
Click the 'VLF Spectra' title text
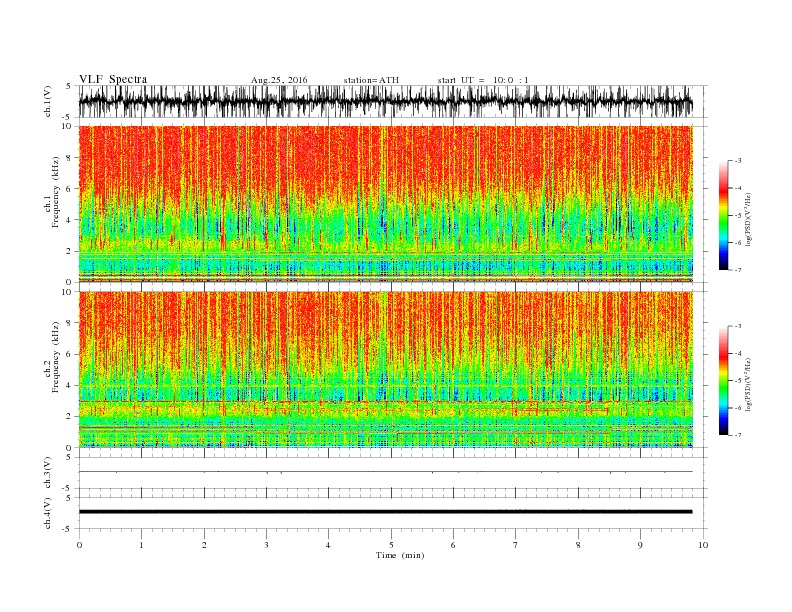[x=113, y=79]
